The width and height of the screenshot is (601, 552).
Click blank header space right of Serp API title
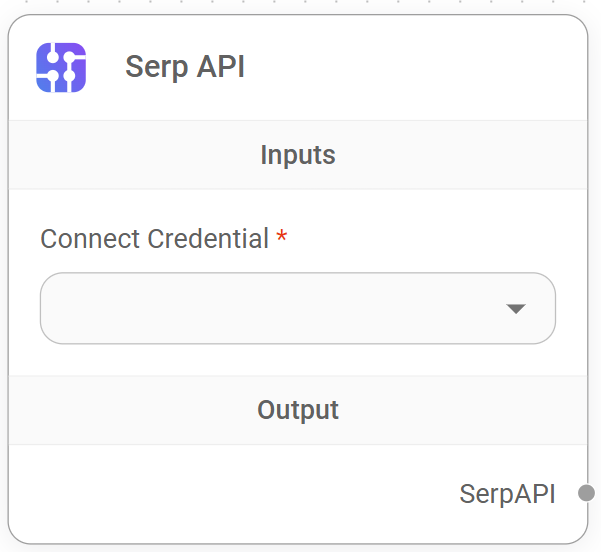[x=420, y=67]
